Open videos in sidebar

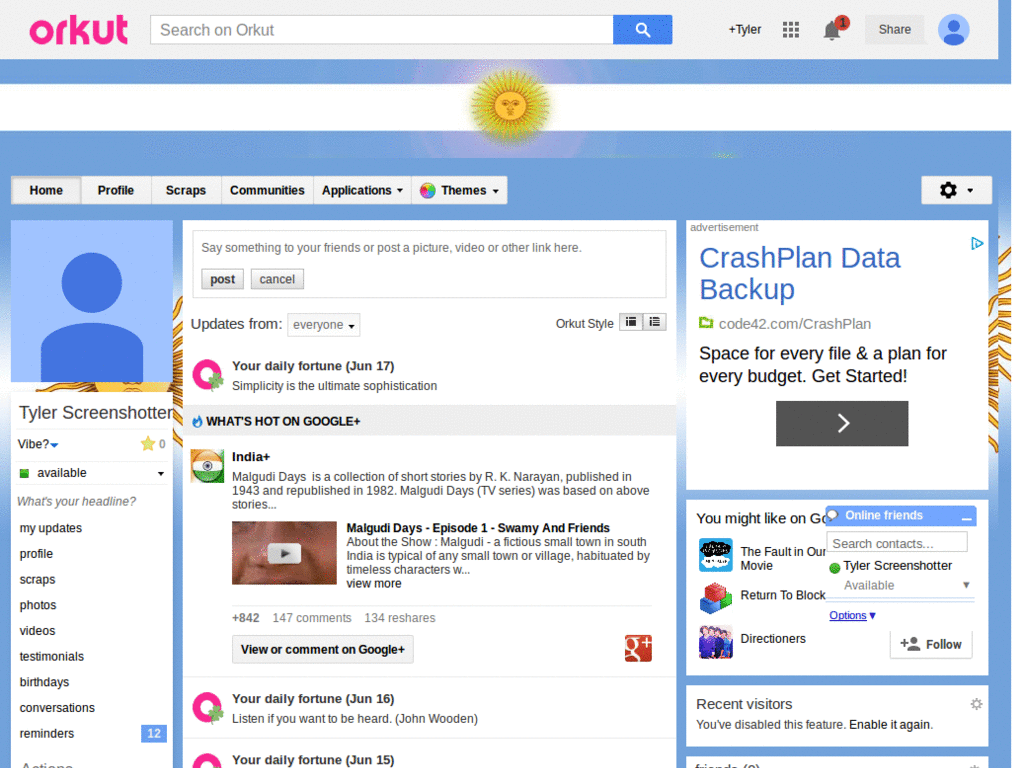pyautogui.click(x=37, y=631)
